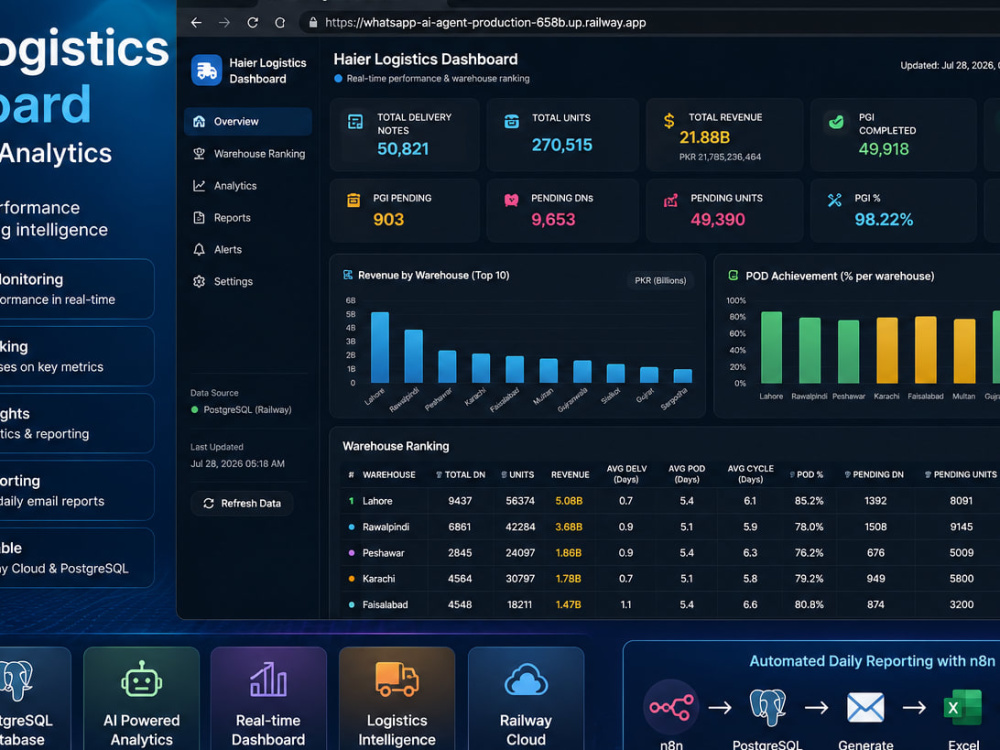Image resolution: width=1000 pixels, height=750 pixels.
Task: Click the Lahore bar in revenue chart
Action: pos(380,348)
